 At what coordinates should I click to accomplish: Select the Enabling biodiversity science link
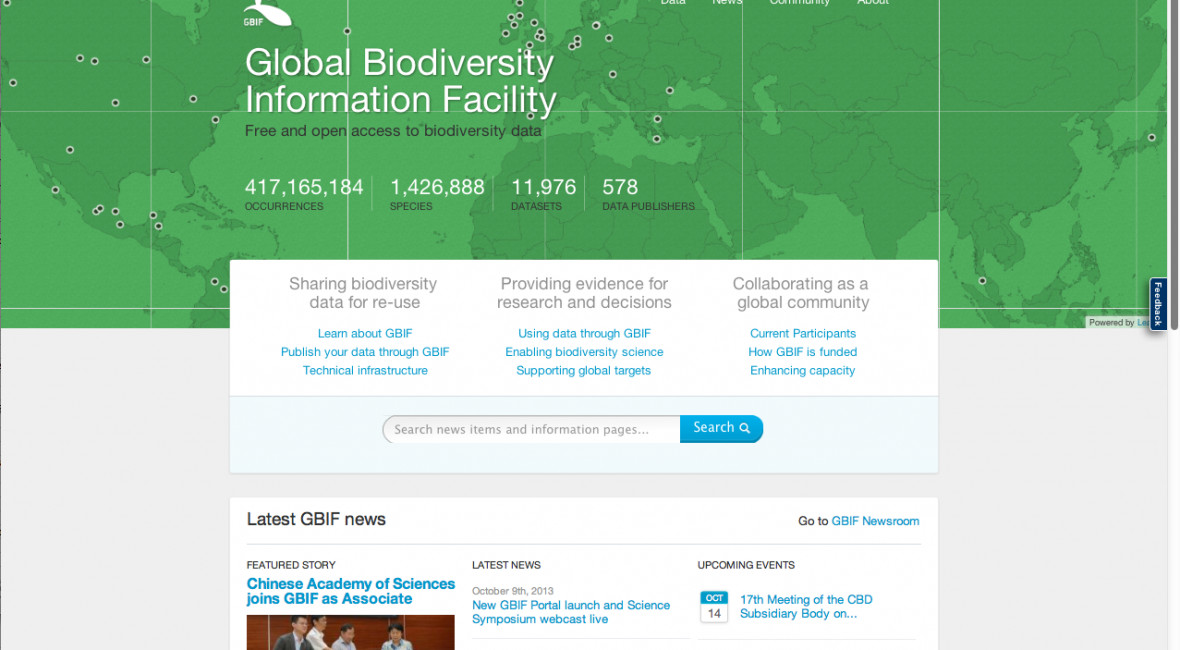point(584,352)
